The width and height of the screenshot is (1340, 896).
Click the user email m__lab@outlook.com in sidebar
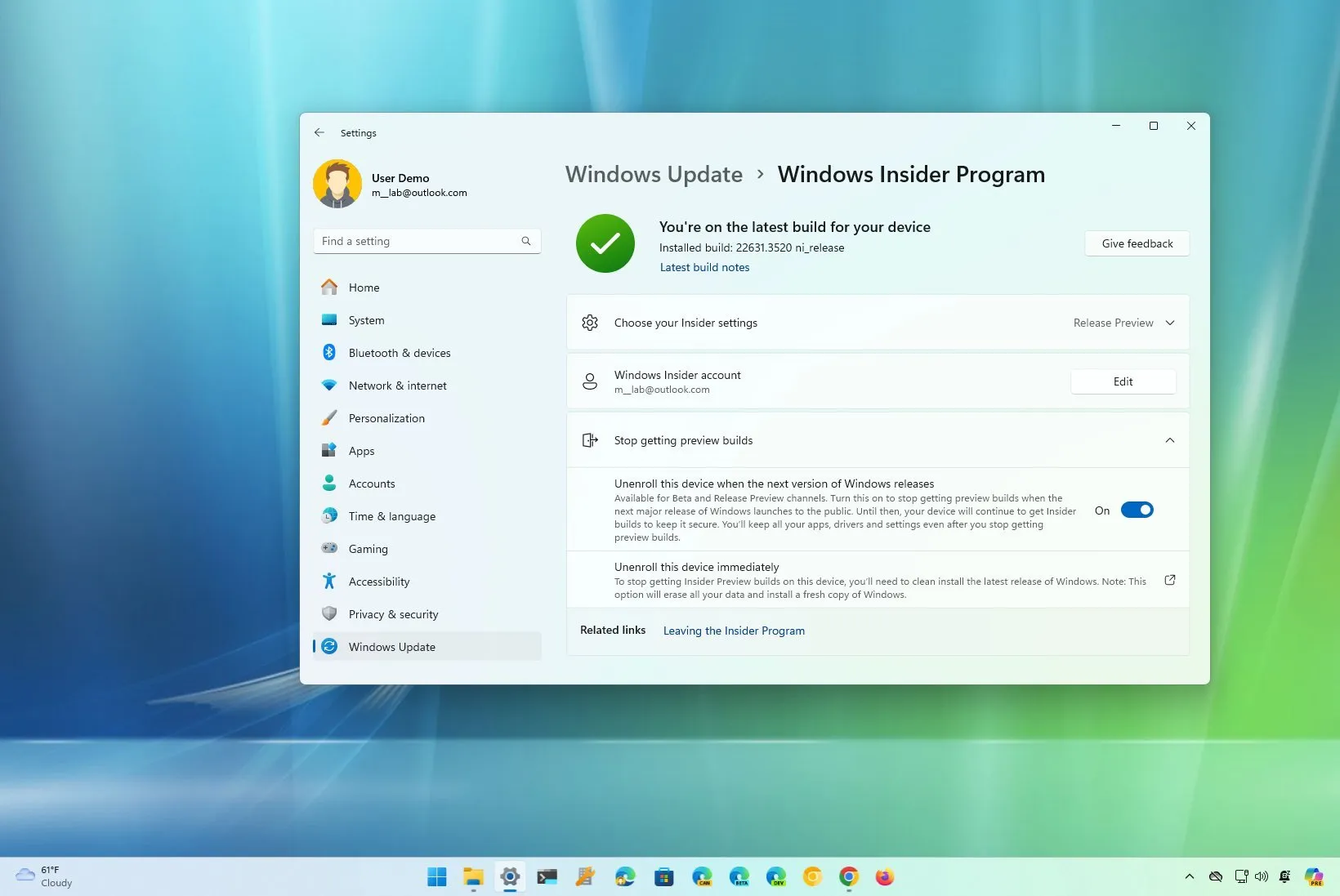click(419, 193)
